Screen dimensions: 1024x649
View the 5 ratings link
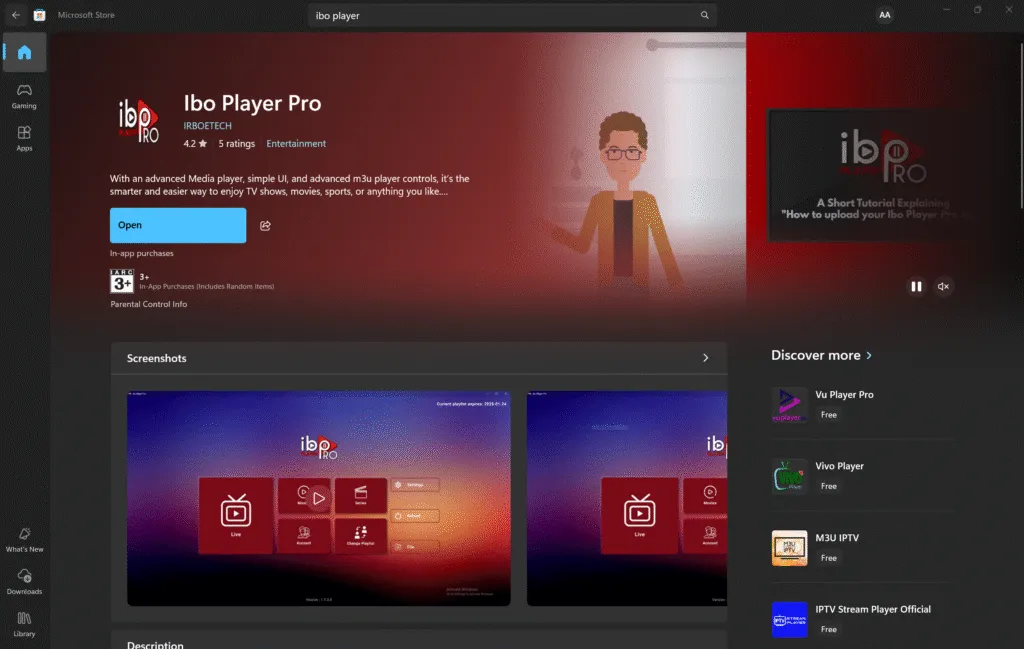[x=236, y=144]
